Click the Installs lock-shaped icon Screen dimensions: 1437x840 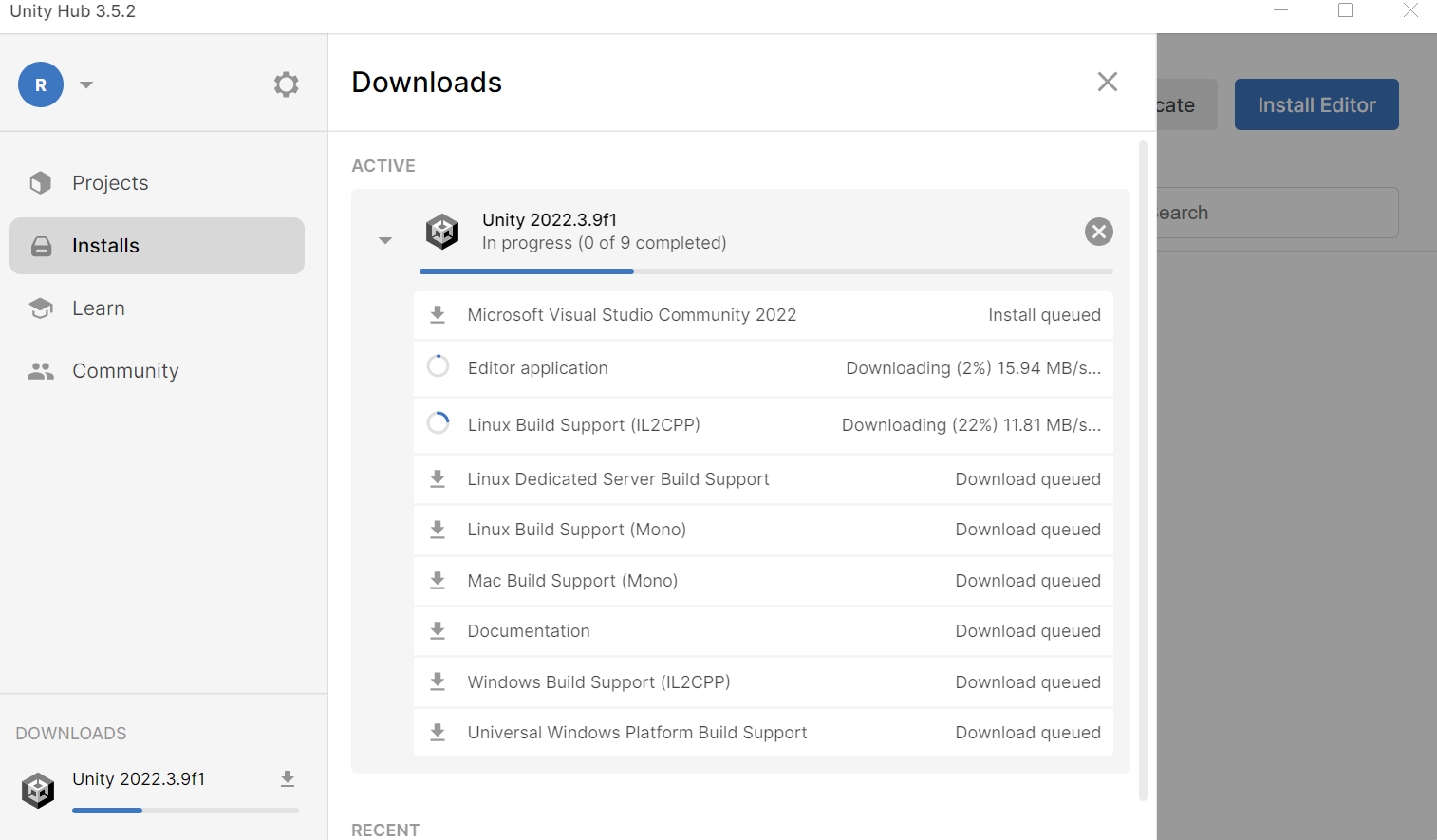click(41, 246)
